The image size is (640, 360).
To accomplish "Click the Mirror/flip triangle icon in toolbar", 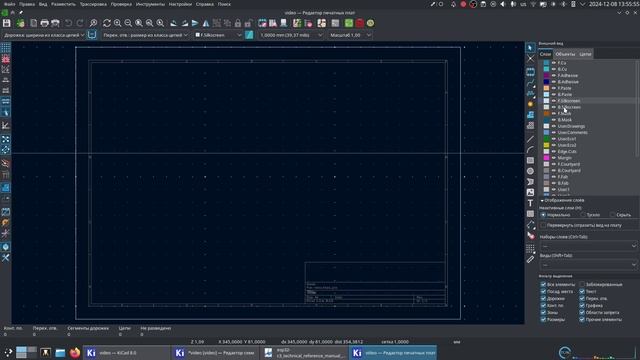I will pyautogui.click(x=206, y=23).
